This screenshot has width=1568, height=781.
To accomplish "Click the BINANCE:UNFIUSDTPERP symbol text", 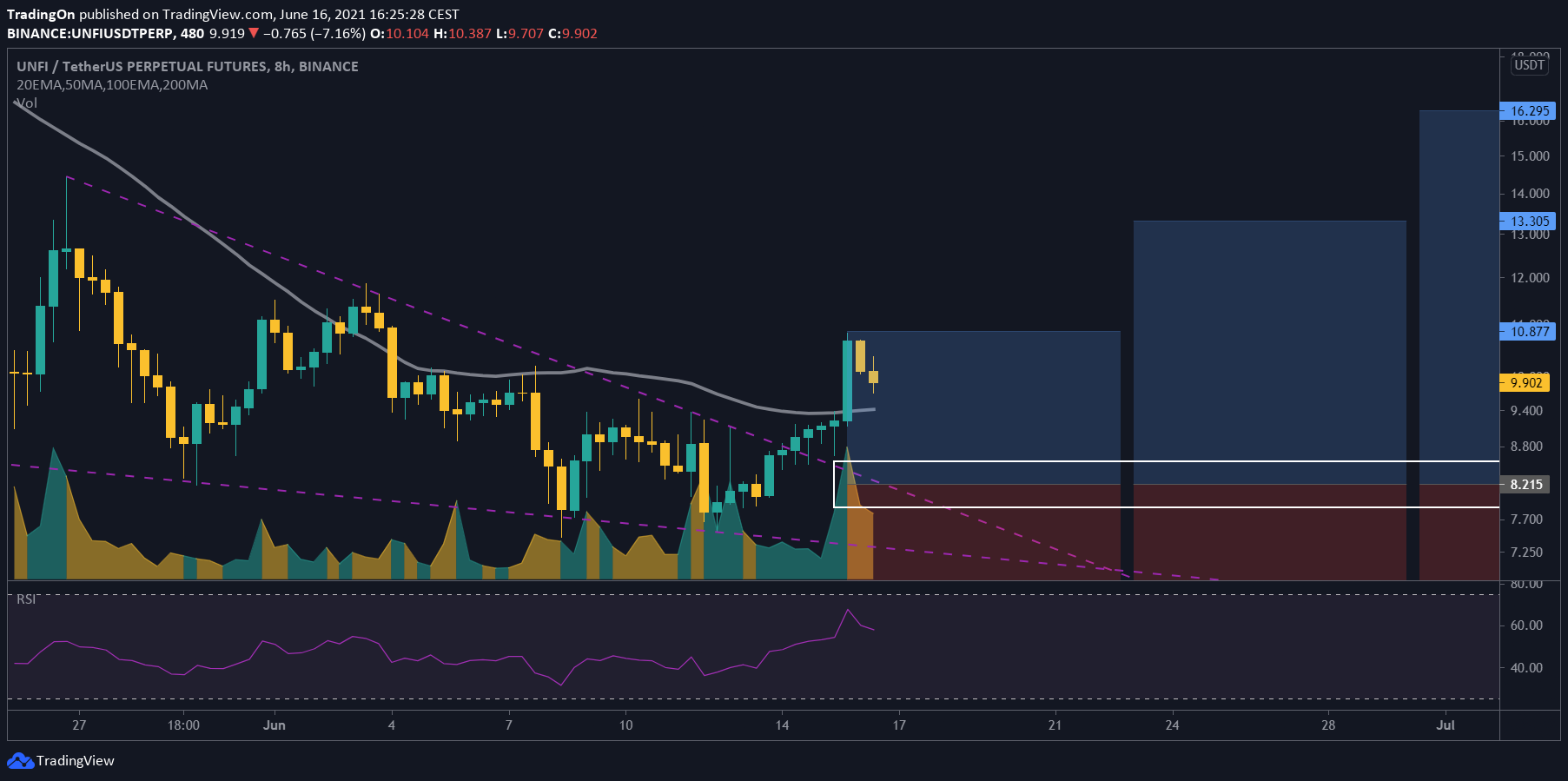I will click(89, 34).
